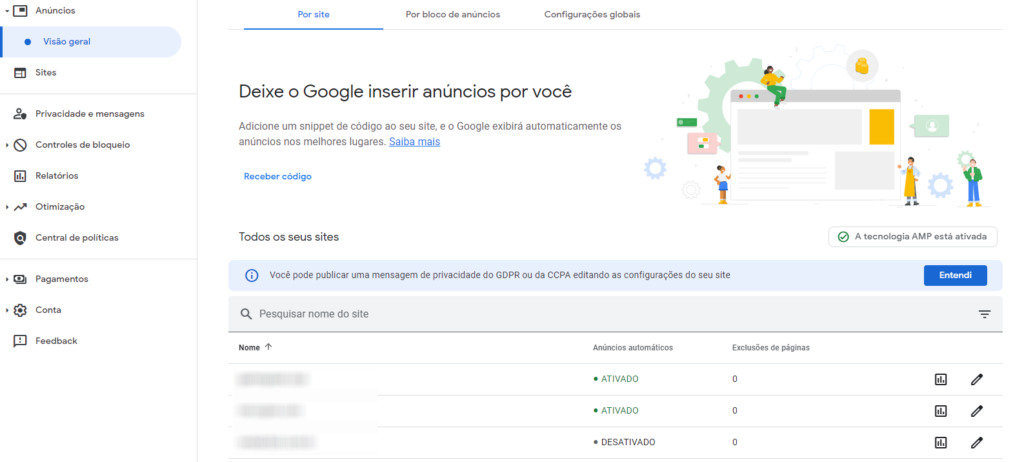The image size is (1024, 462).
Task: Click the Controles de bloqueio blocked-circle icon
Action: pyautogui.click(x=20, y=145)
